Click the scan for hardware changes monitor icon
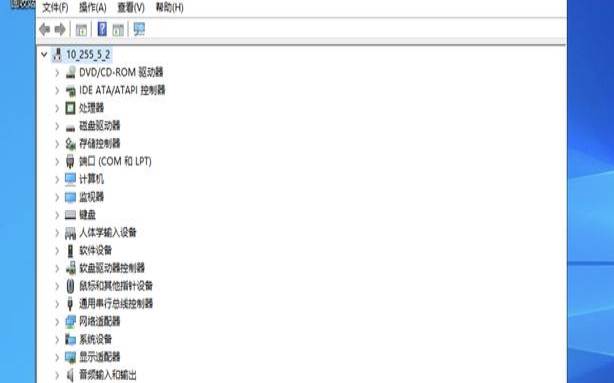Screen dimensions: 614x383 139,29
